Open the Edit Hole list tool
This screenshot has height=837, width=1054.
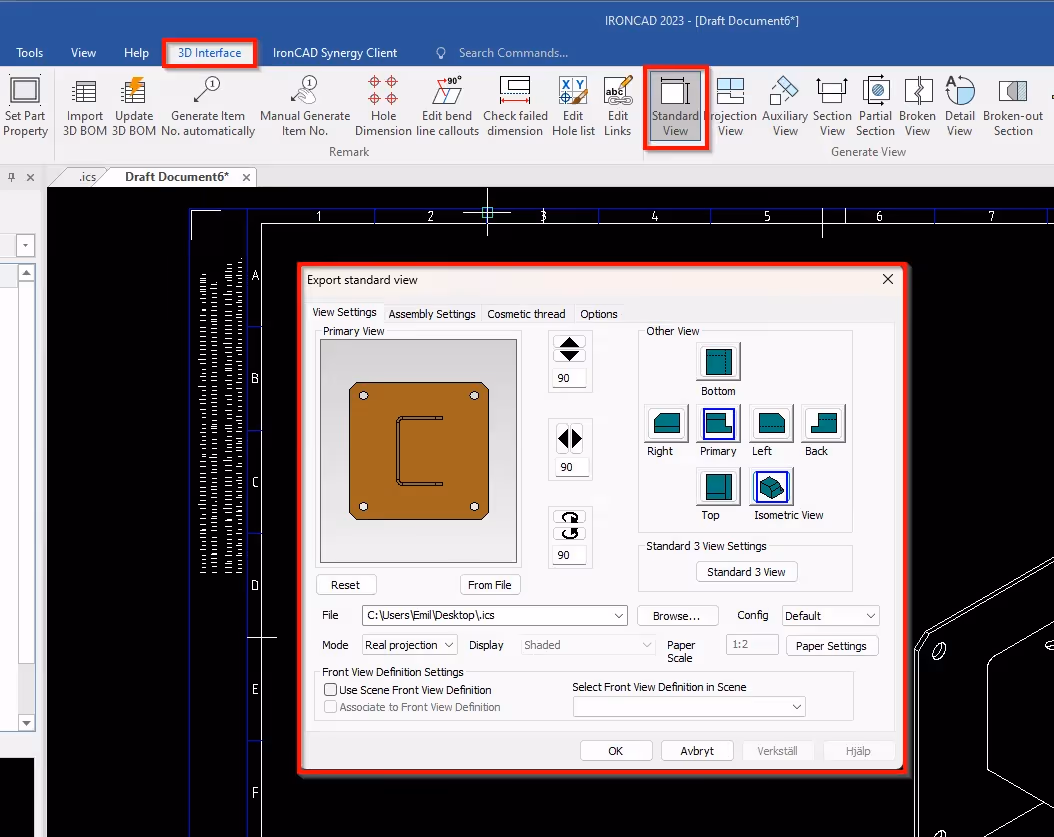coord(573,105)
